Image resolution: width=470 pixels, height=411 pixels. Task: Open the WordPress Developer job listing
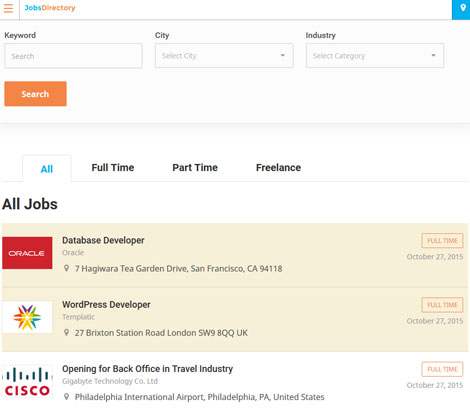point(106,305)
